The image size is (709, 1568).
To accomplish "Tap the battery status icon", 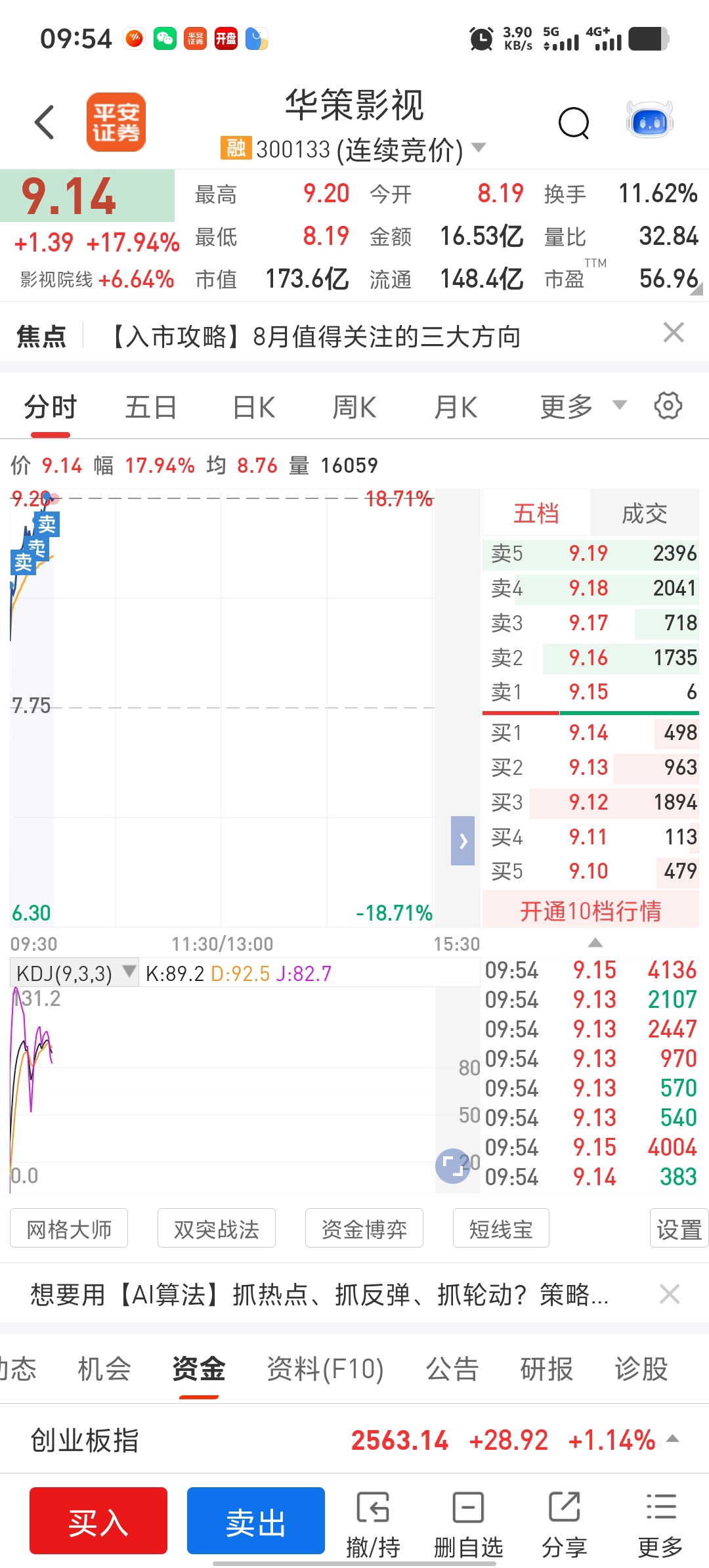I will [649, 39].
